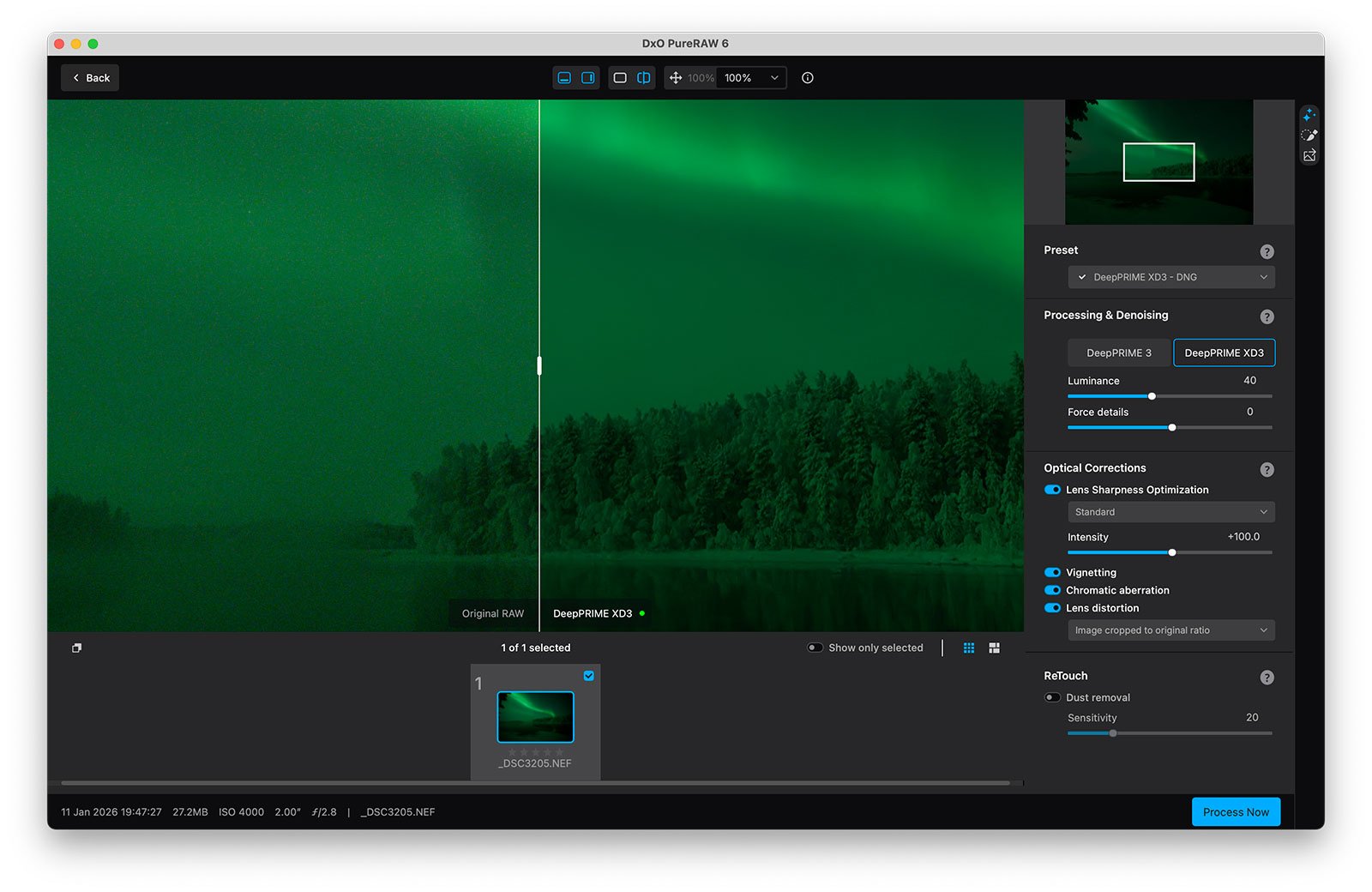Toggle the right settings panel icon
Screen dimensions: 1372x892
(588, 78)
